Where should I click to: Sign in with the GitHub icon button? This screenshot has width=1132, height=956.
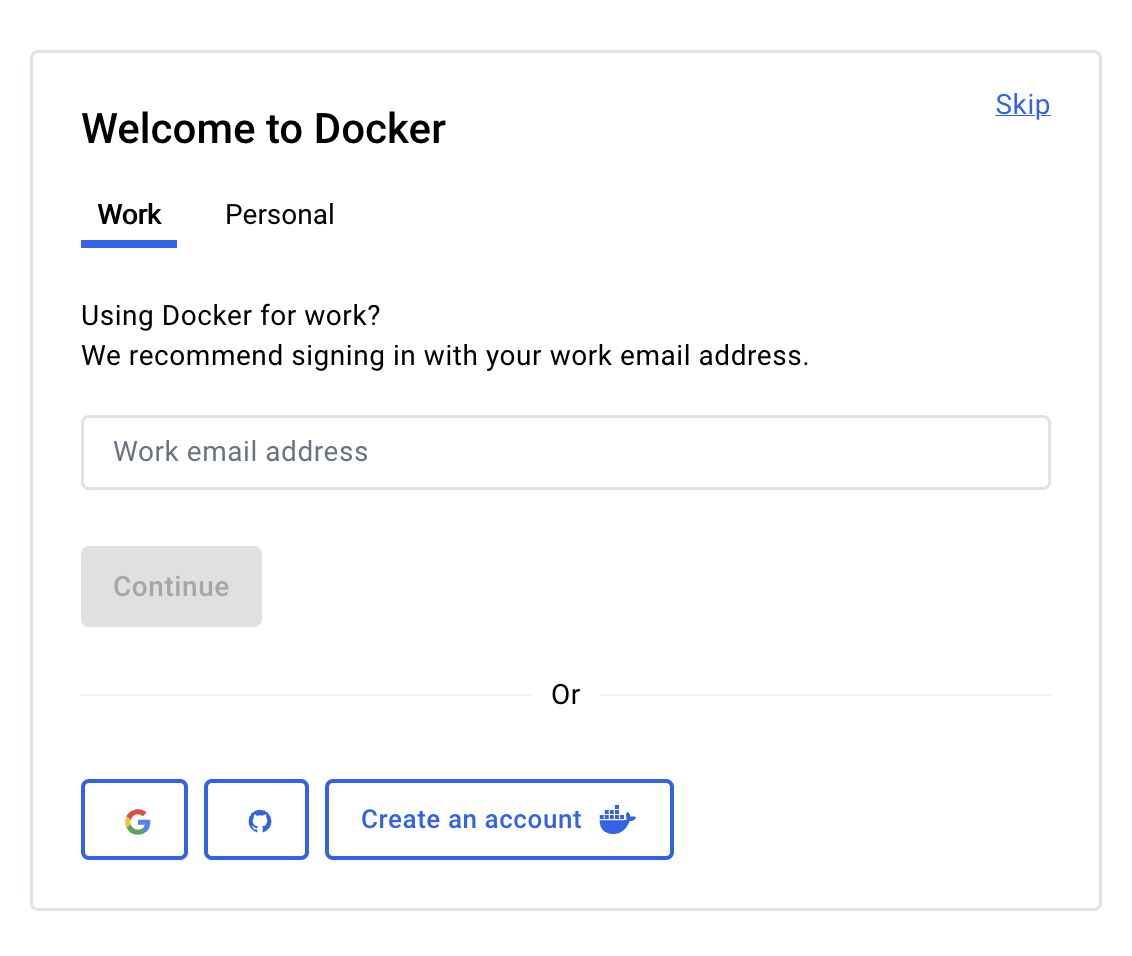(x=256, y=820)
